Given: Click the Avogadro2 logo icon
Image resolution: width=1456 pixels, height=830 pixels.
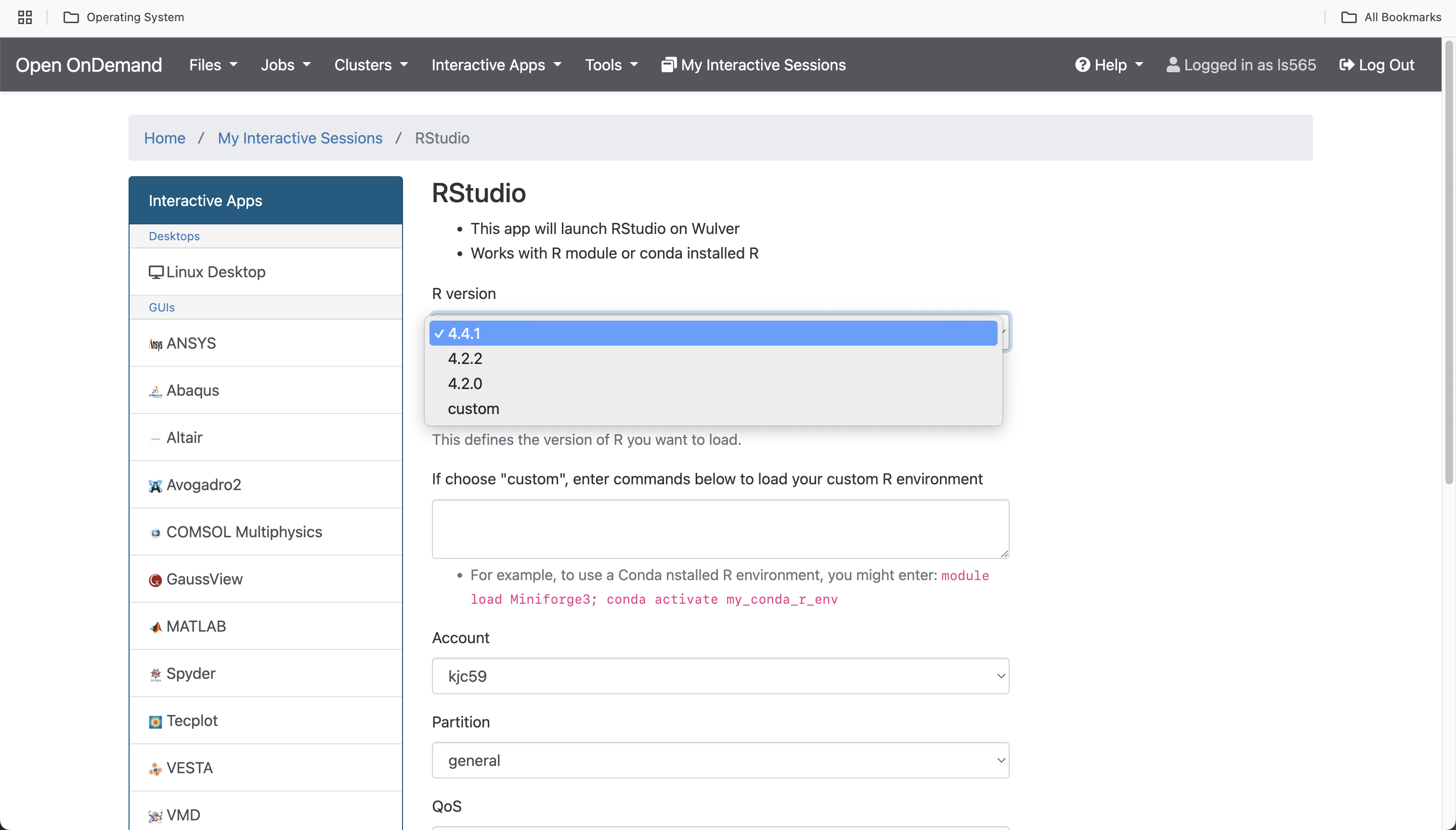Looking at the screenshot, I should (x=156, y=486).
